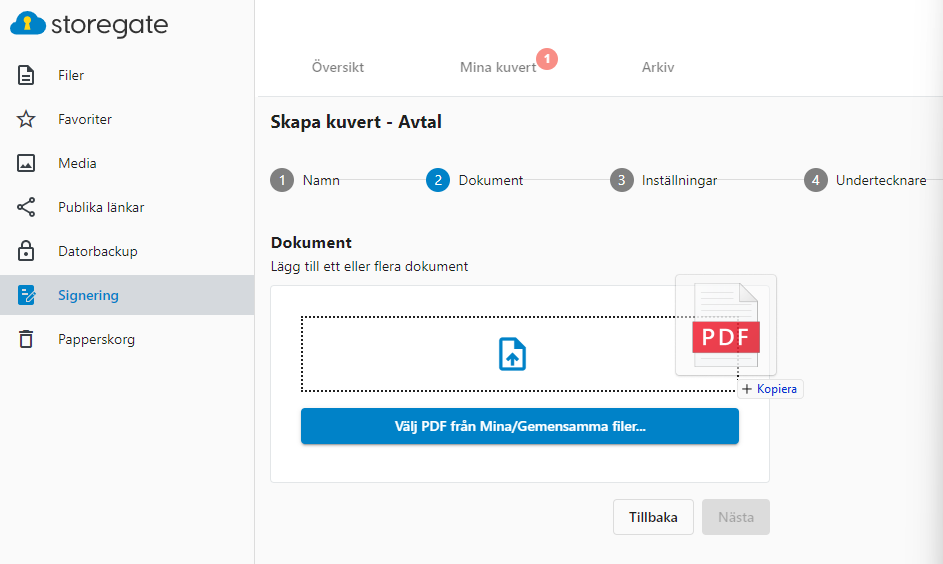Open Media using the image icon

point(26,163)
